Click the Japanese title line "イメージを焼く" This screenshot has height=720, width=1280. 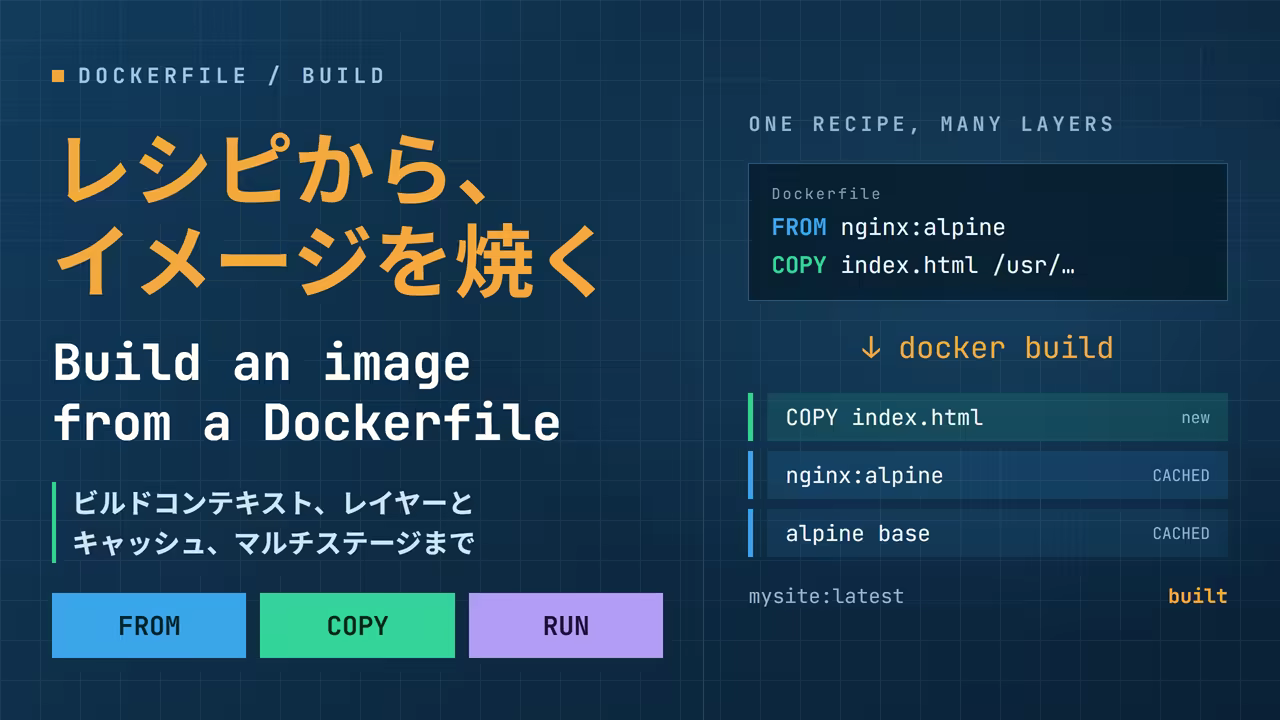pyautogui.click(x=327, y=262)
